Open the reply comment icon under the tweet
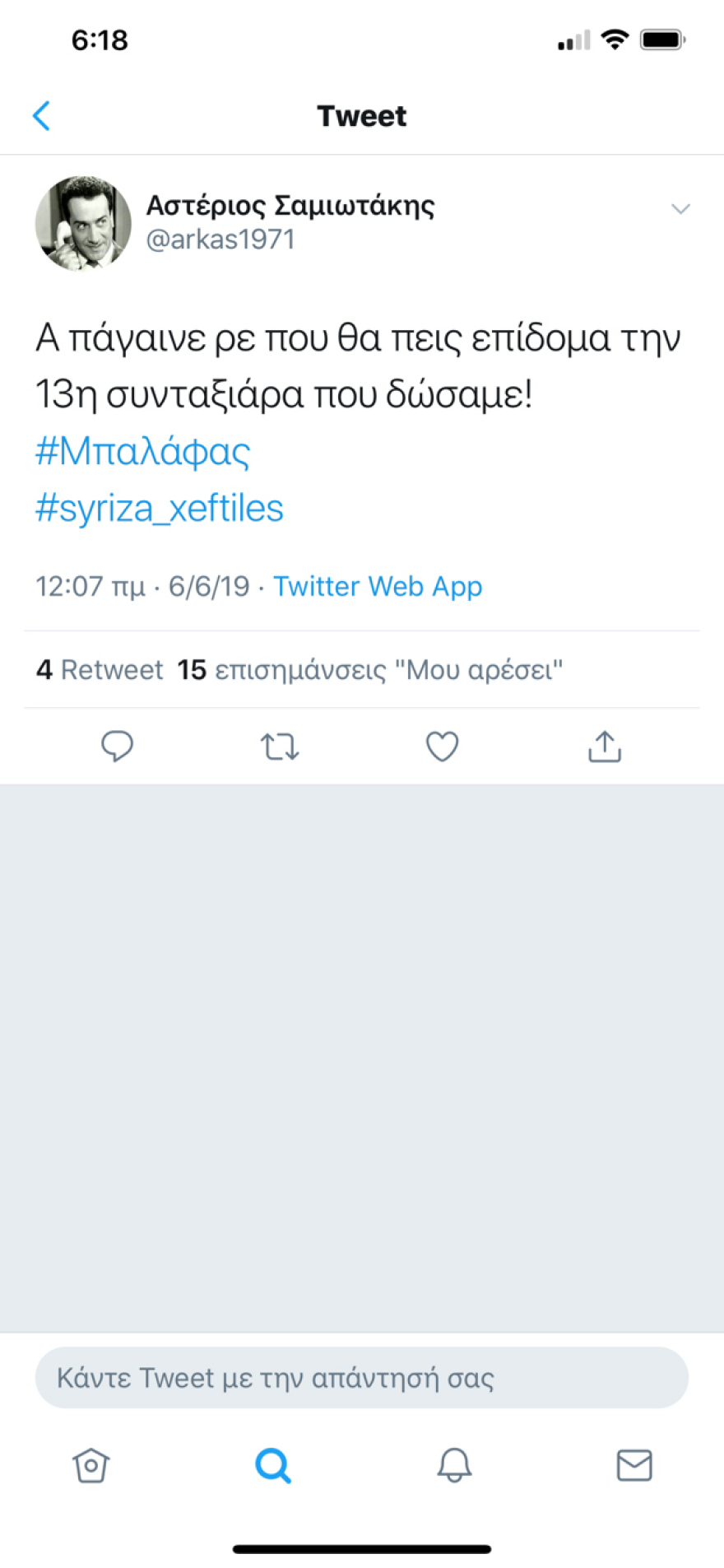 [117, 746]
